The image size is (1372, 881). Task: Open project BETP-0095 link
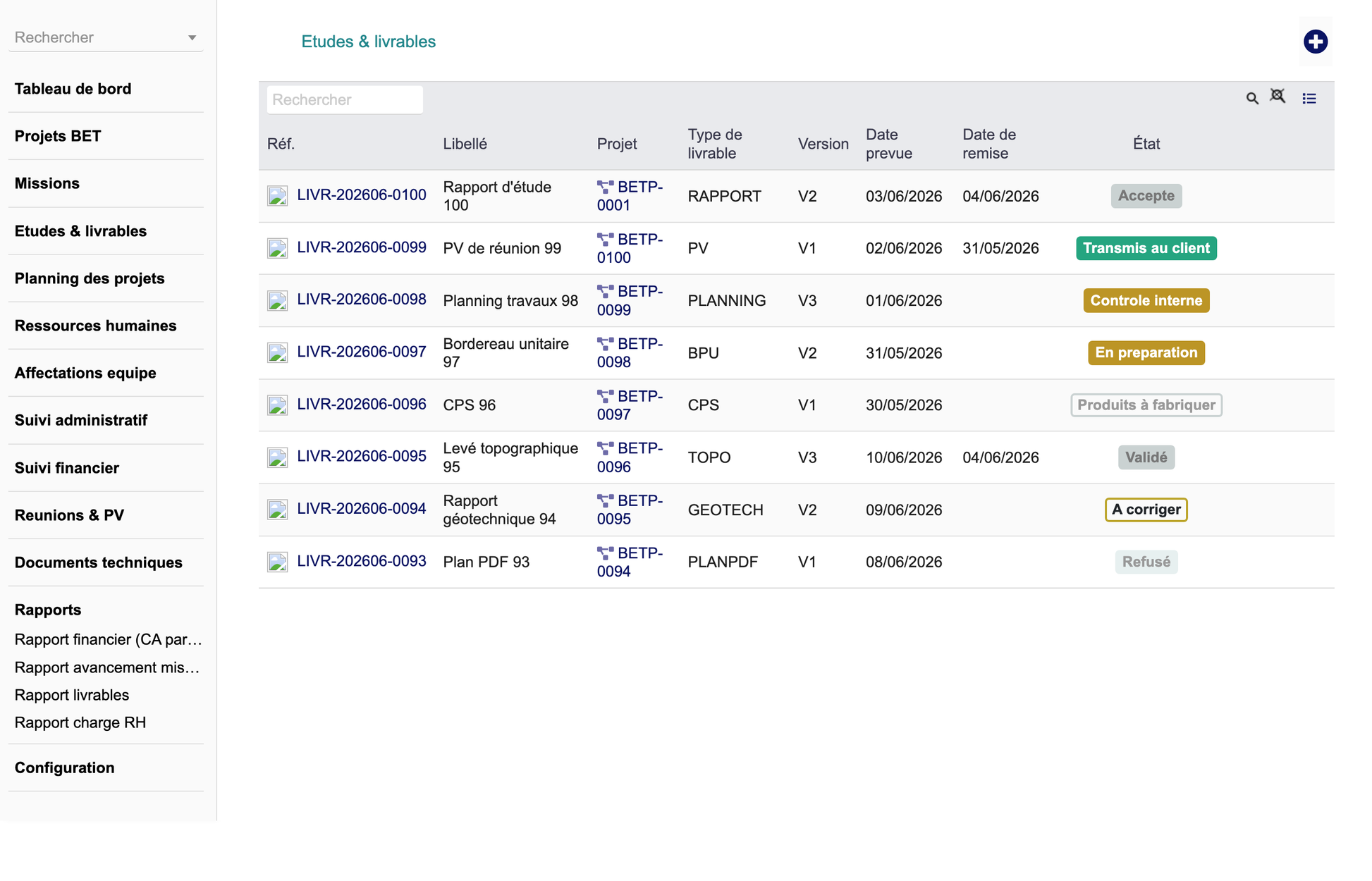[630, 510]
